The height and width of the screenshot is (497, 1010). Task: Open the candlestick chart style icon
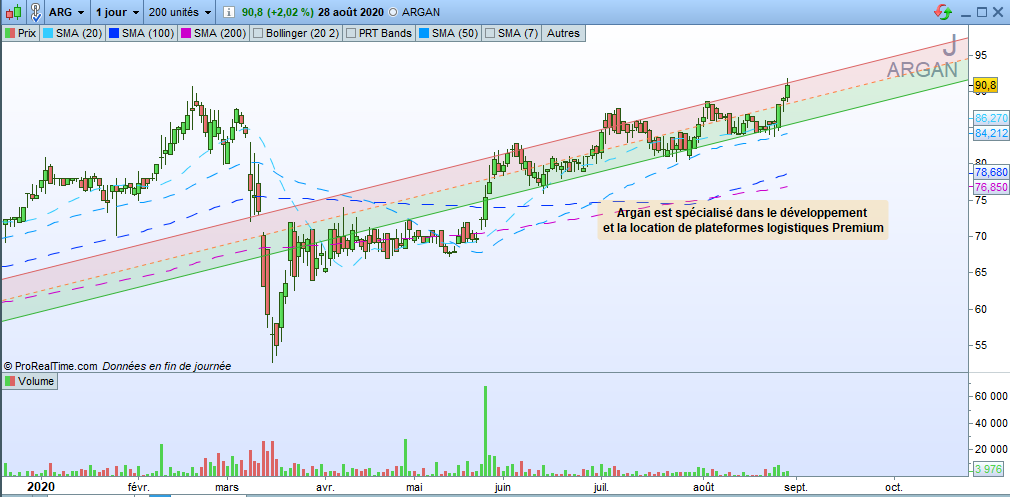(13, 12)
